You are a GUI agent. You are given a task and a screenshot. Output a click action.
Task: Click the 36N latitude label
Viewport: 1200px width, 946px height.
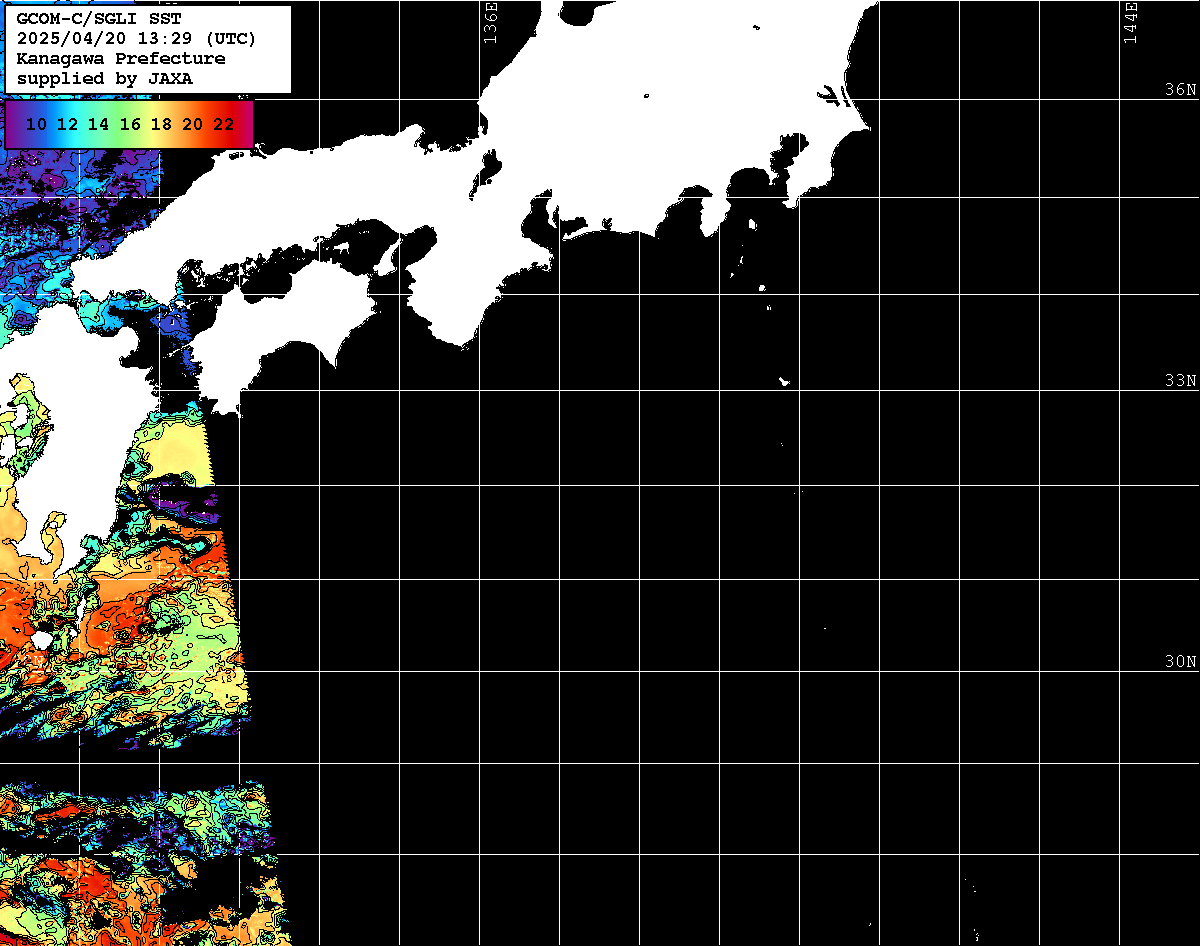pos(1180,89)
